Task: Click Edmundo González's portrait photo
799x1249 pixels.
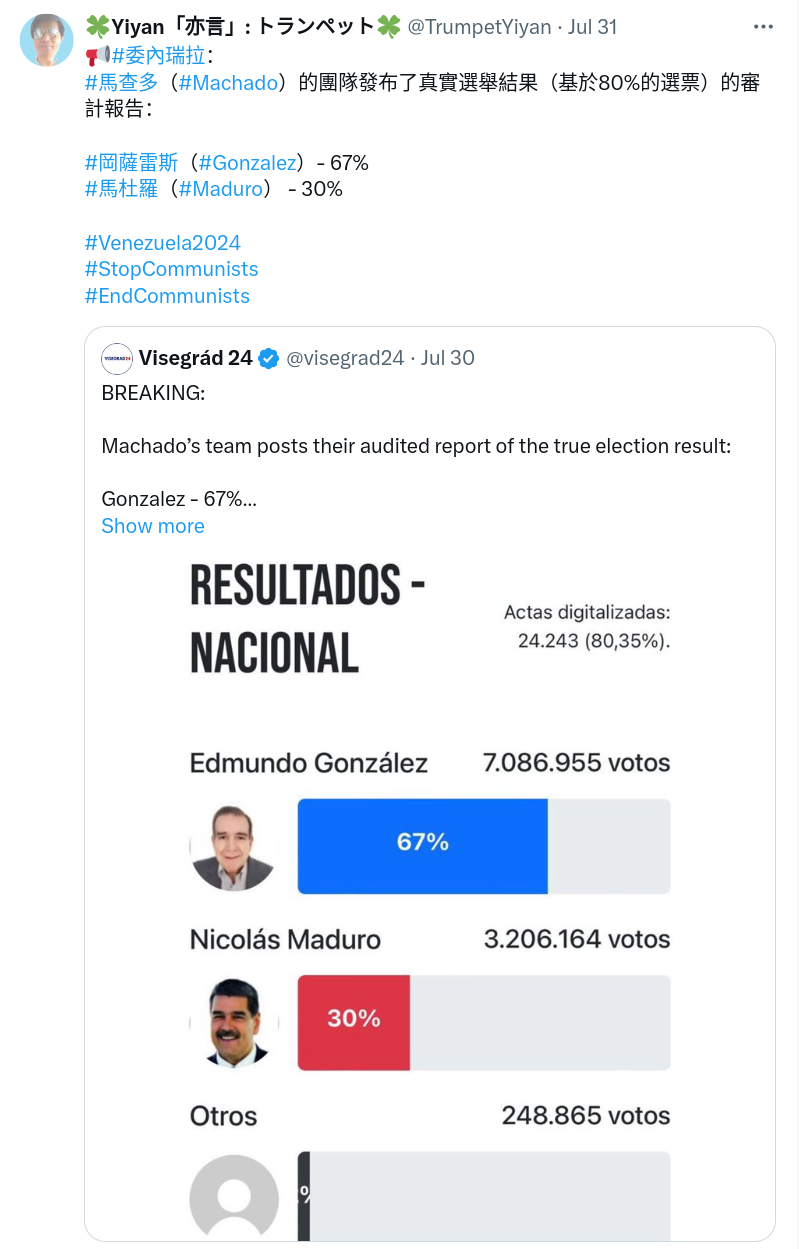Action: pyautogui.click(x=234, y=847)
